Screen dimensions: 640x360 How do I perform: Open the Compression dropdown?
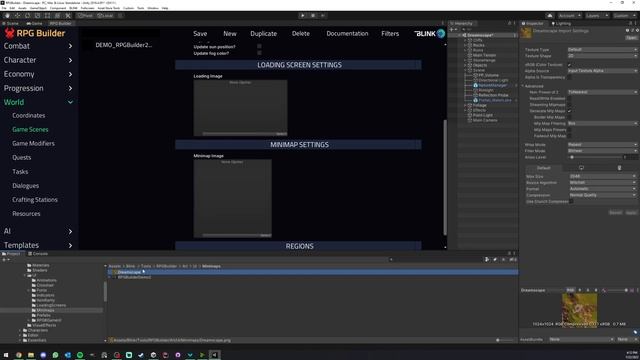(x=602, y=195)
